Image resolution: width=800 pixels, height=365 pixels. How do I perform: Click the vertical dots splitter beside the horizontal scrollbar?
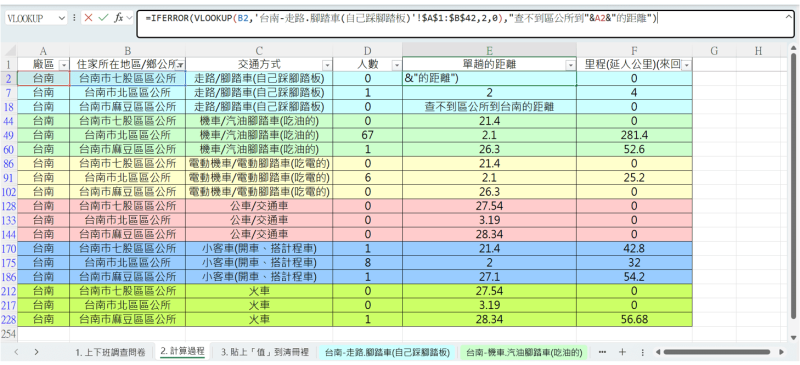(642, 352)
